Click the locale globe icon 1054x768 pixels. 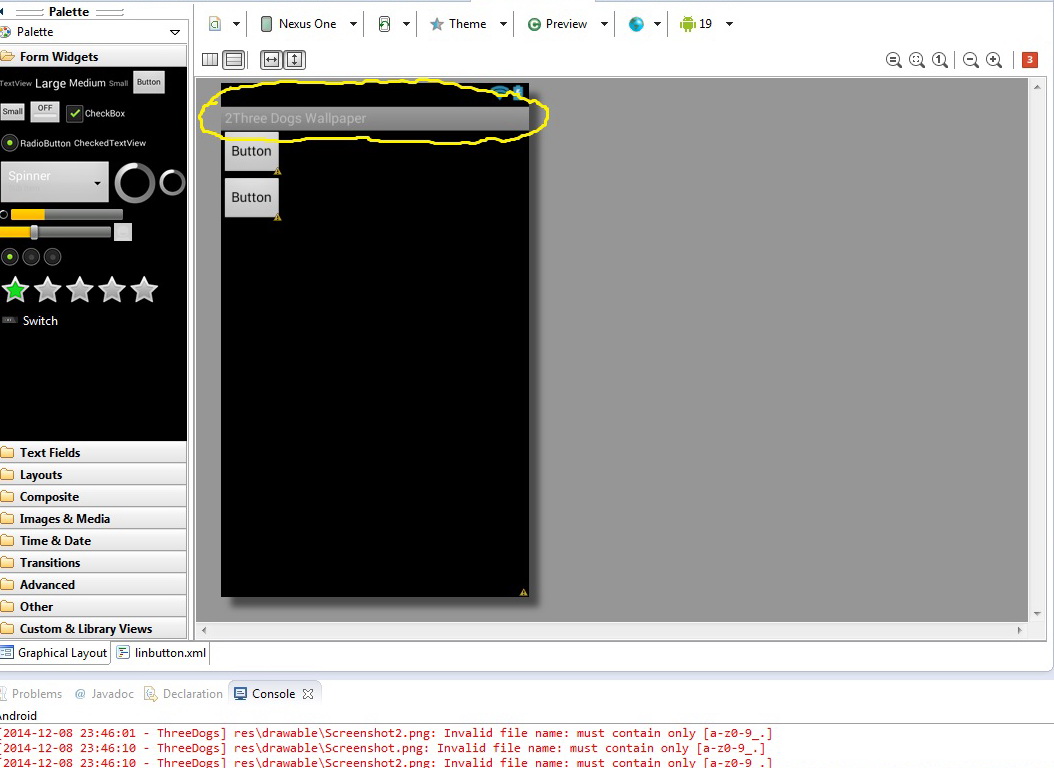(636, 24)
